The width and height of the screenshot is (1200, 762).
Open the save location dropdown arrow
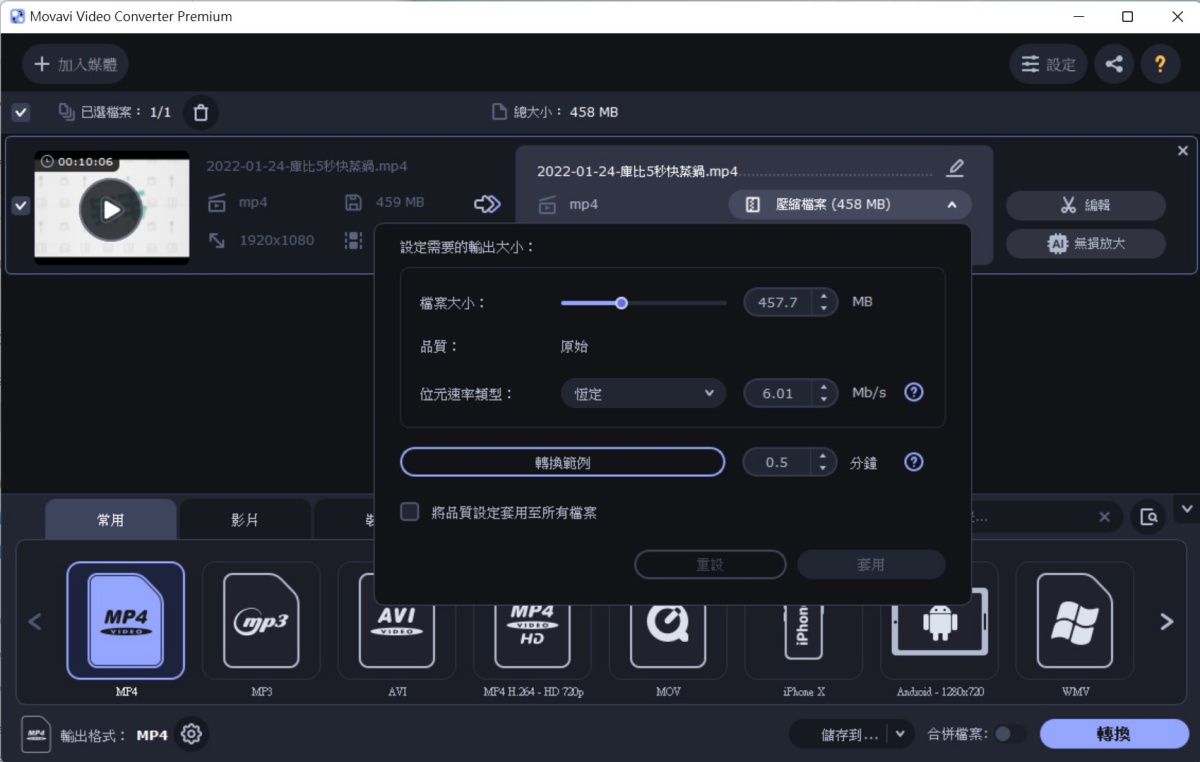coord(901,734)
